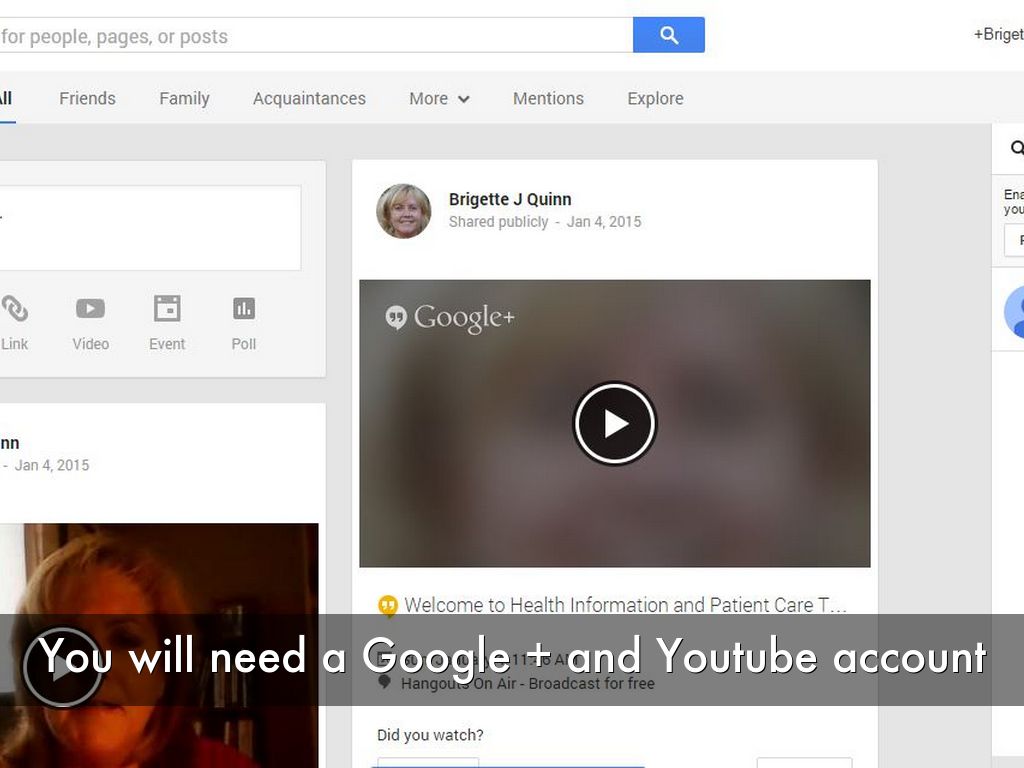Add a Link attachment icon

pos(14,308)
